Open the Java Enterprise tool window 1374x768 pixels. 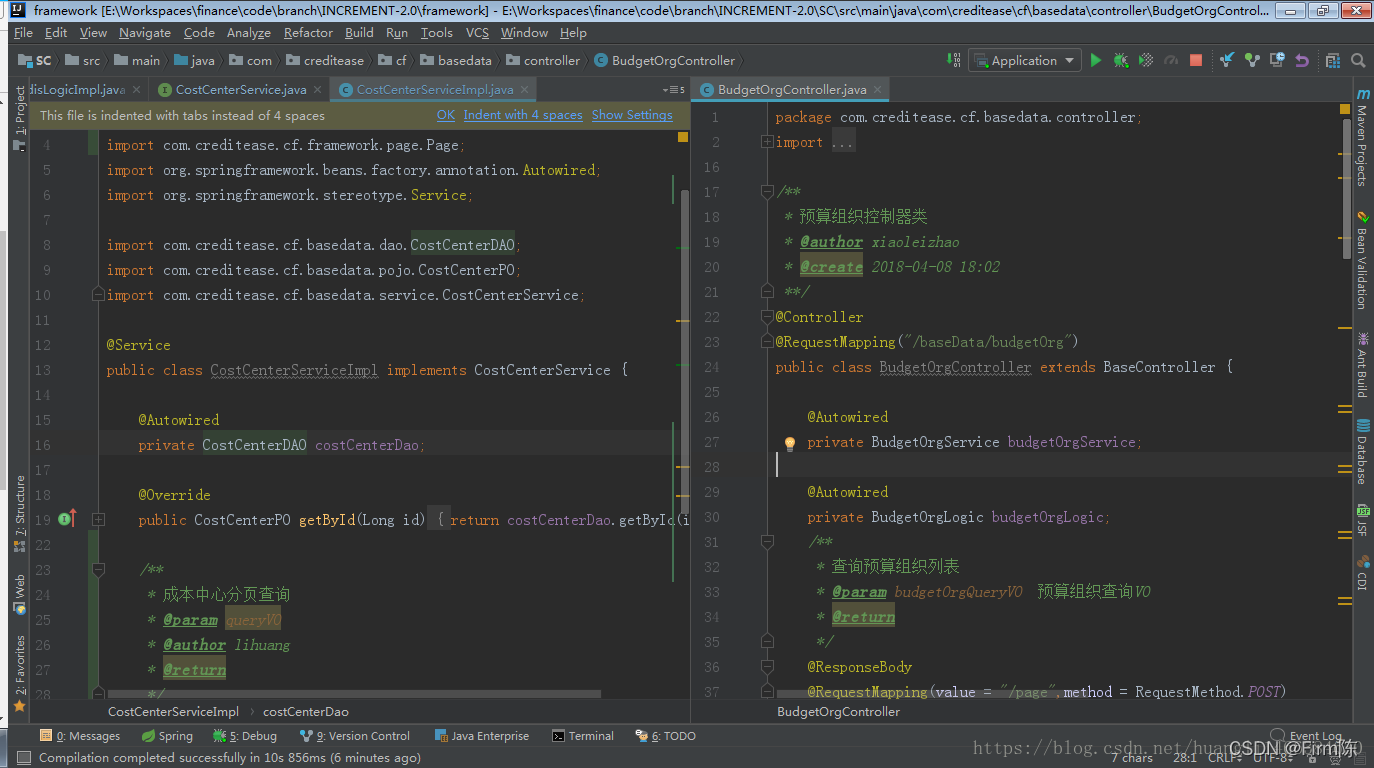[483, 736]
